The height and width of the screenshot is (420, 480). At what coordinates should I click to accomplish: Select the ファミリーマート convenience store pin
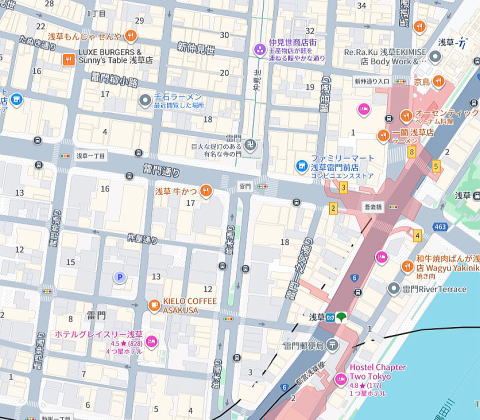(x=302, y=166)
